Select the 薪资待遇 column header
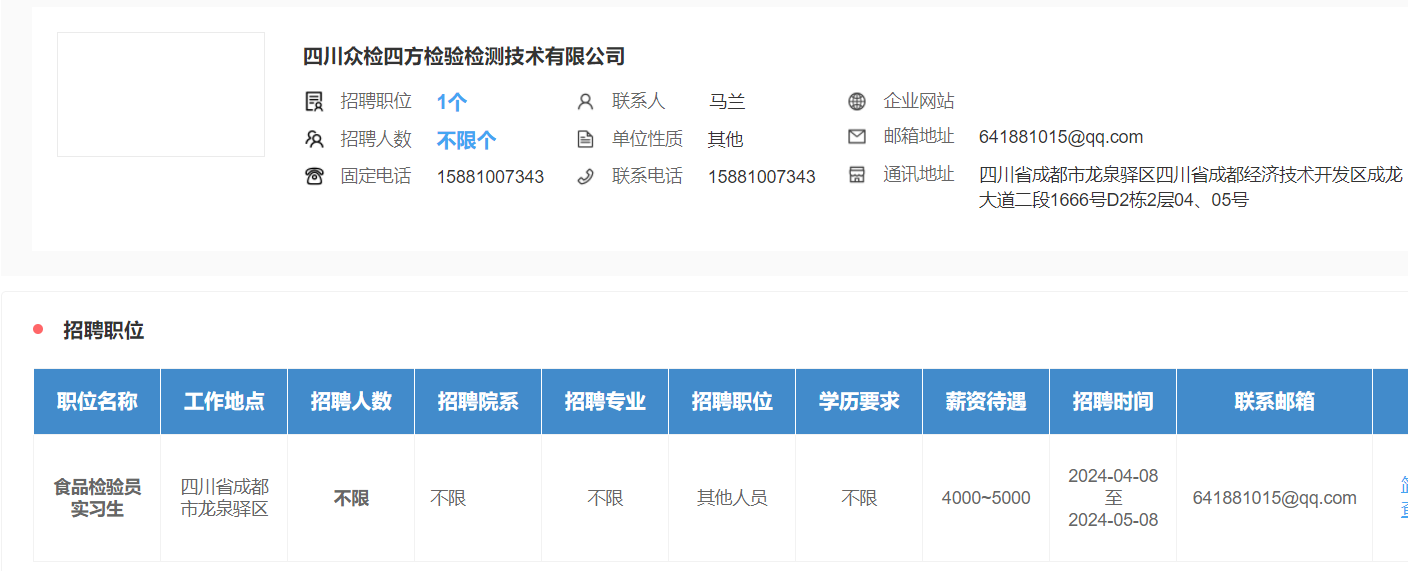 985,401
